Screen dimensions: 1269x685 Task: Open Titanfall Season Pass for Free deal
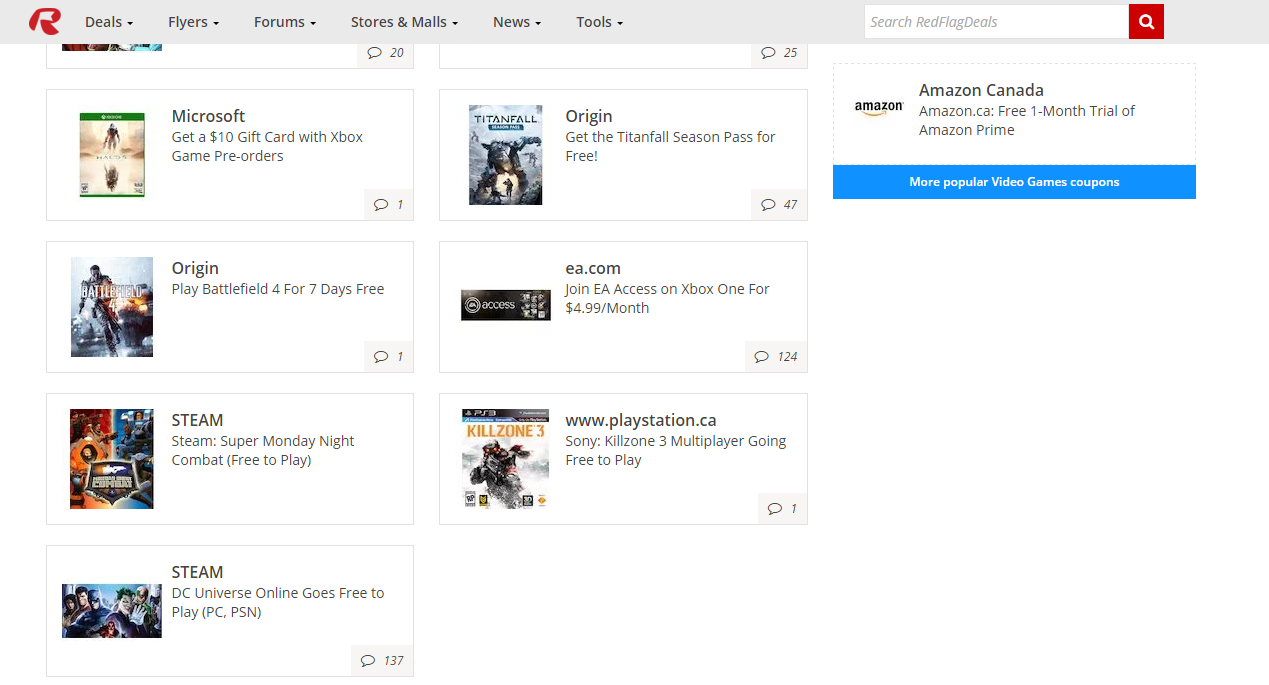[670, 146]
